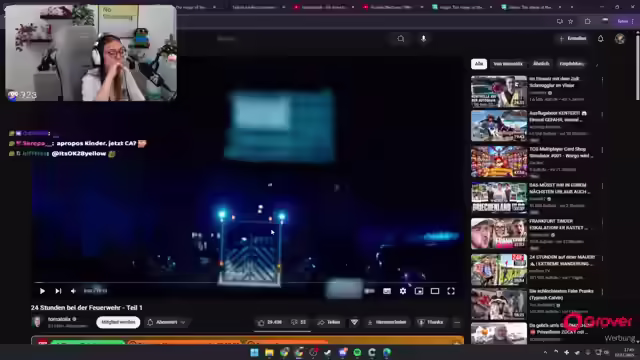Screen dimensions: 640x360
Task: Click the video progress bar
Action: coord(246,282)
